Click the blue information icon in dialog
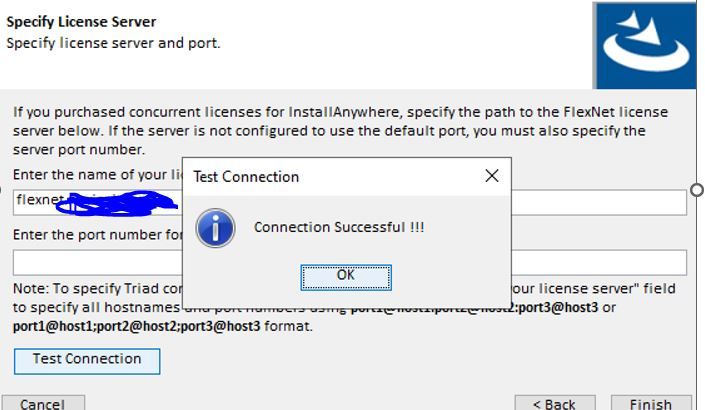This screenshot has height=410, width=705. point(215,228)
